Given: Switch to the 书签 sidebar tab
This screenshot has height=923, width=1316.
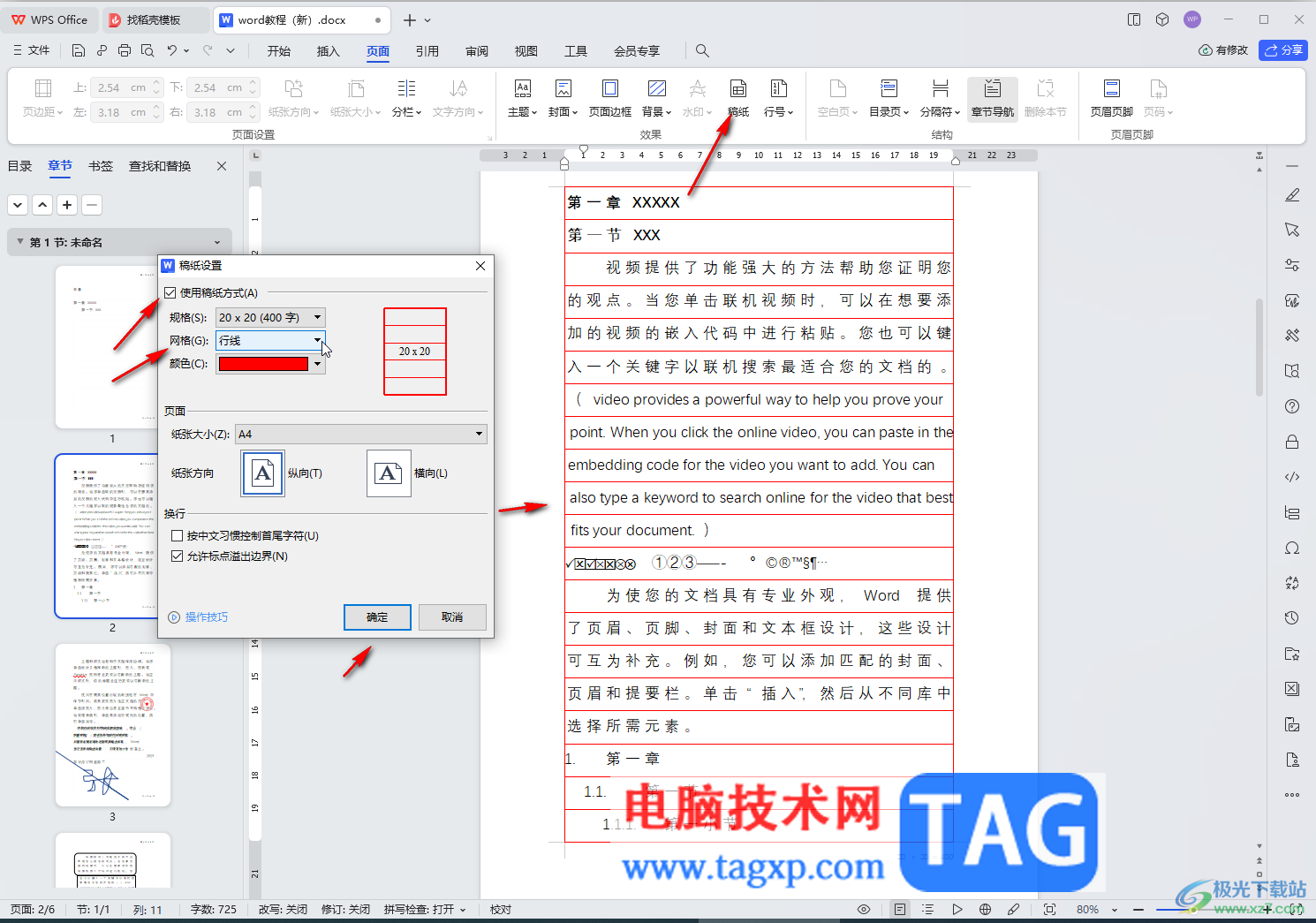Looking at the screenshot, I should tap(101, 166).
